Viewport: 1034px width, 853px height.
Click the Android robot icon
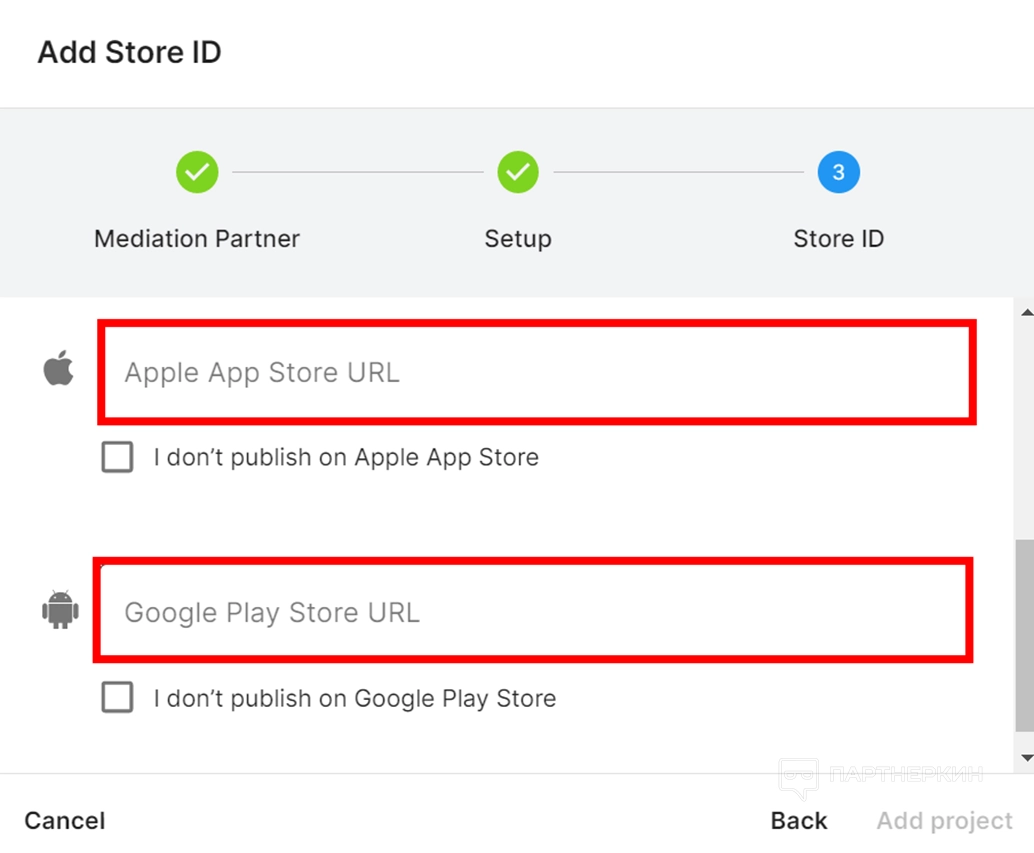60,609
